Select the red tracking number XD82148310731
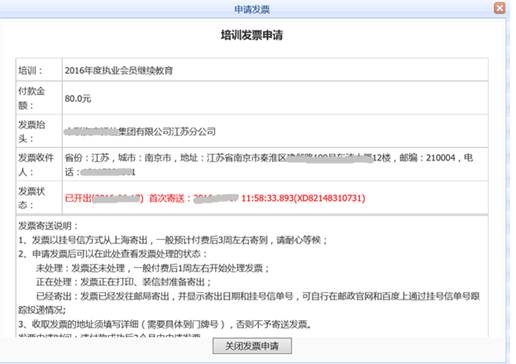Screen dimensions: 516x364 coord(329,198)
